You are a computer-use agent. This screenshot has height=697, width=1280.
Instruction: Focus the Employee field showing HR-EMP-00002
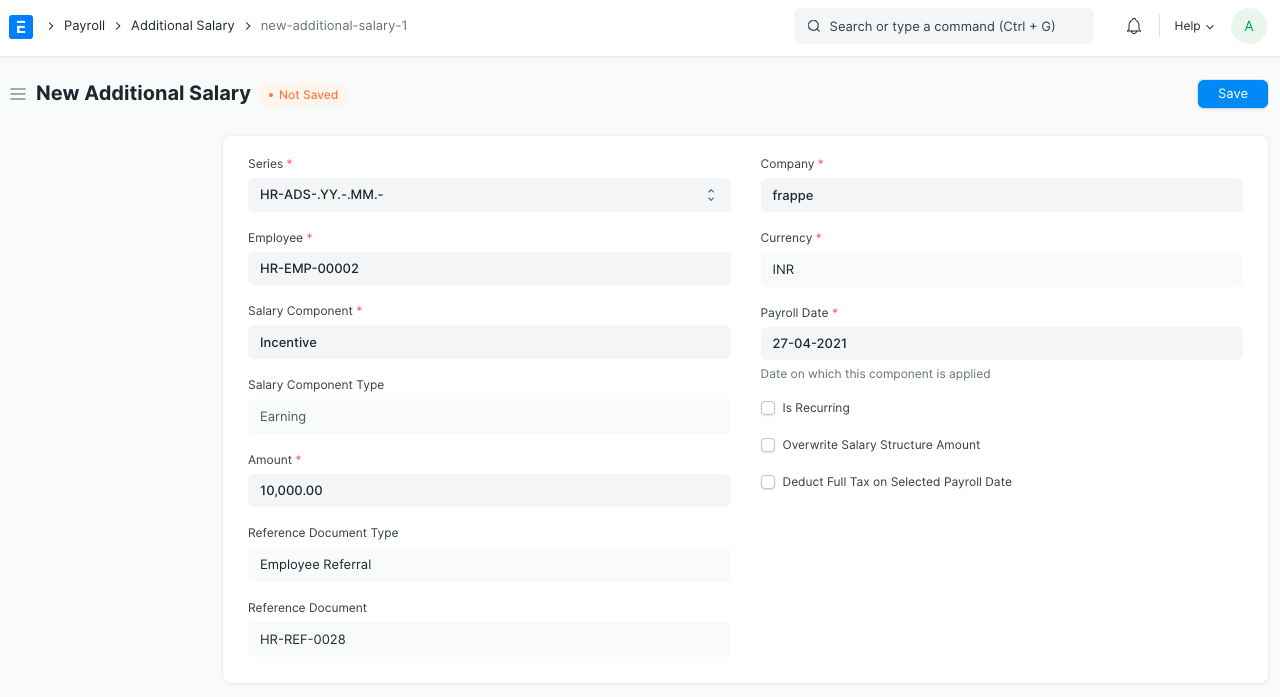pyautogui.click(x=489, y=268)
